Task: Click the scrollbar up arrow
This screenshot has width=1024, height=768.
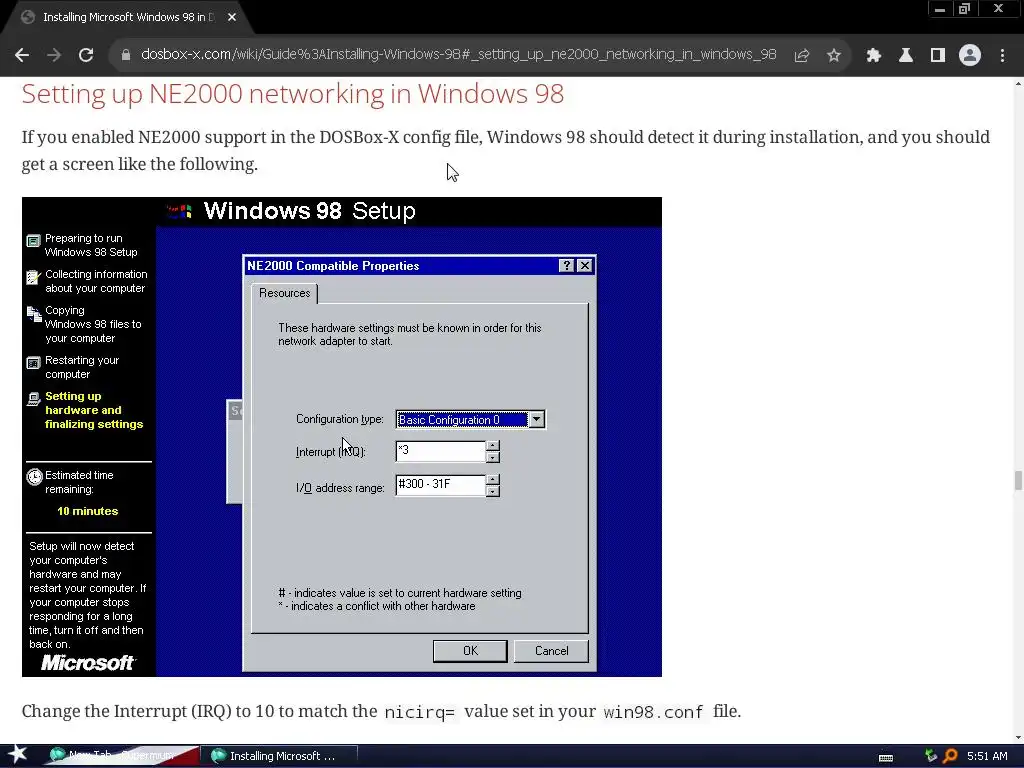Action: pyautogui.click(x=1018, y=83)
